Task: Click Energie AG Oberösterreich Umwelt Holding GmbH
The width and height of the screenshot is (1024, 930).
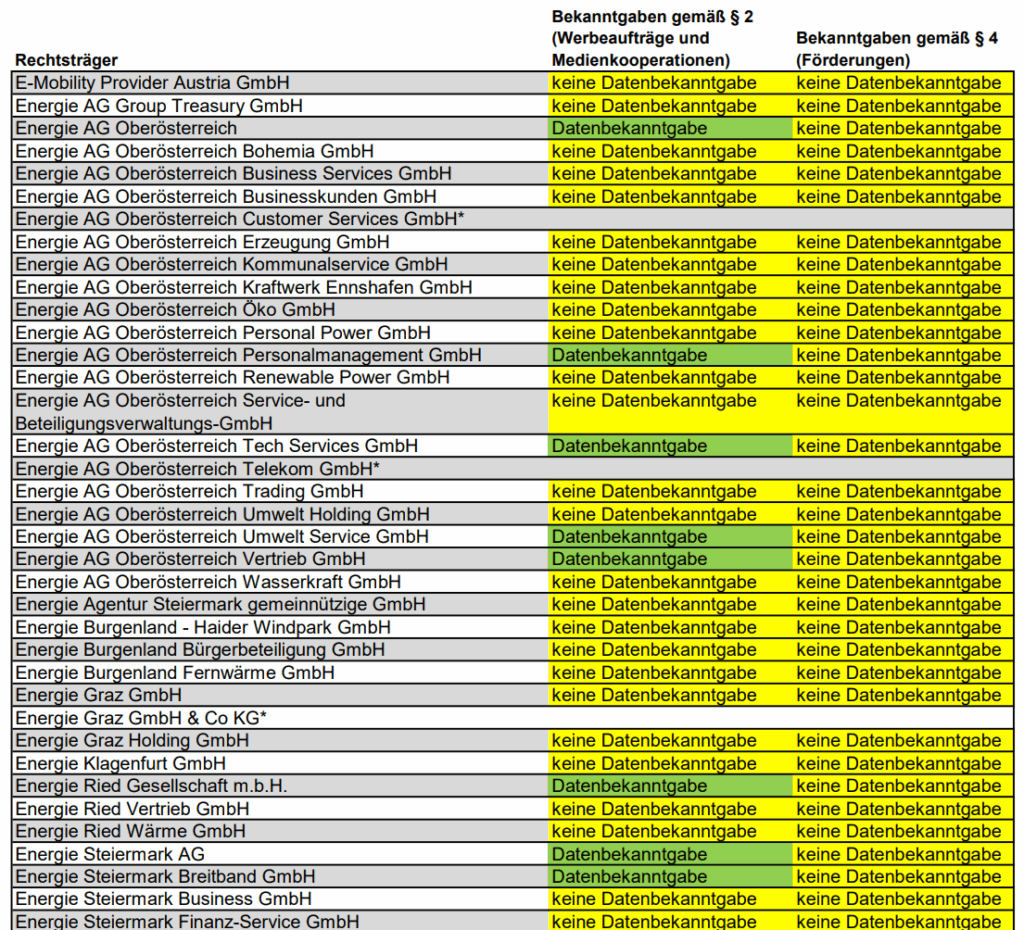Action: (223, 514)
